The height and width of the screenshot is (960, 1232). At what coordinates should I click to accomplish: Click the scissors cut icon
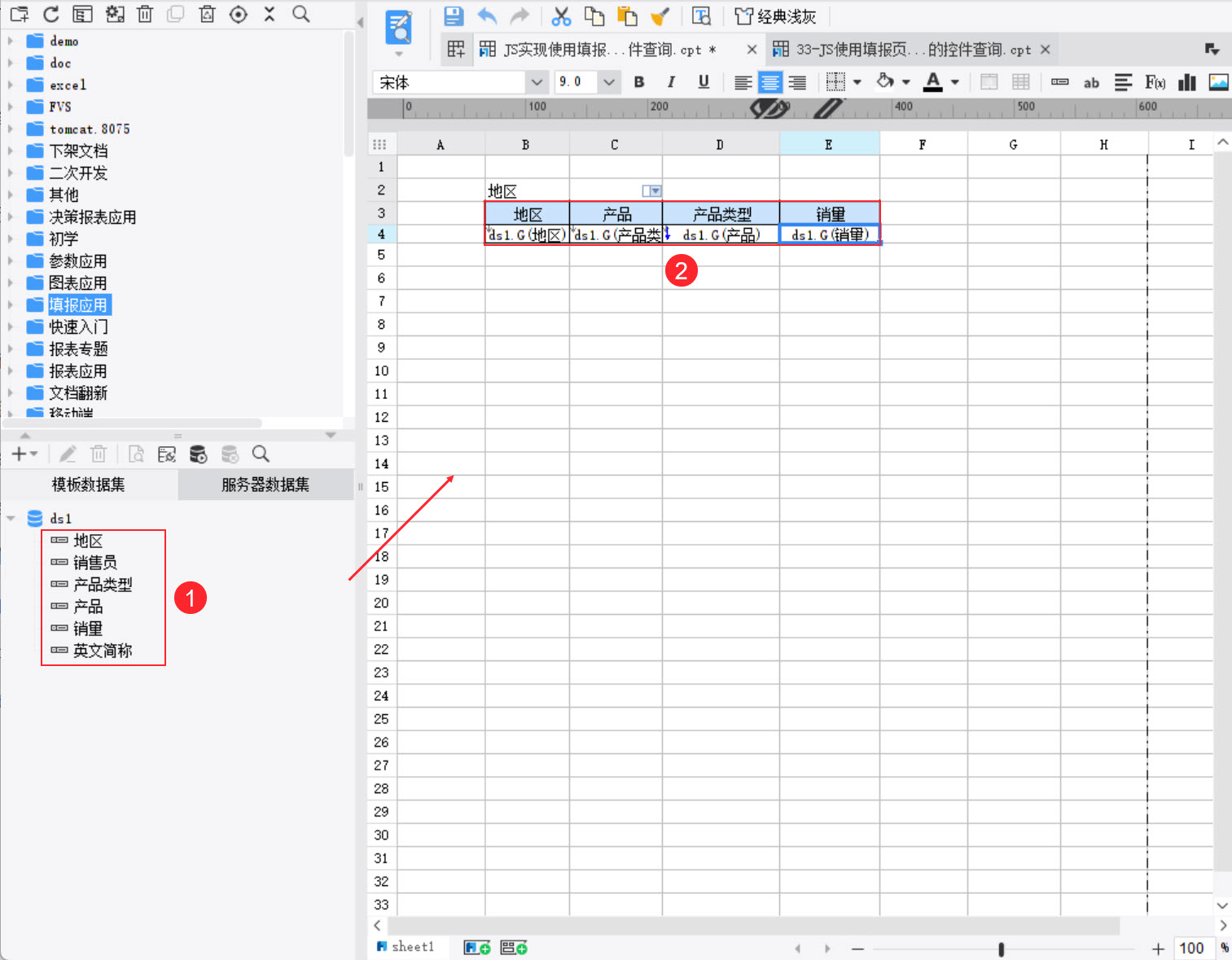coord(561,15)
